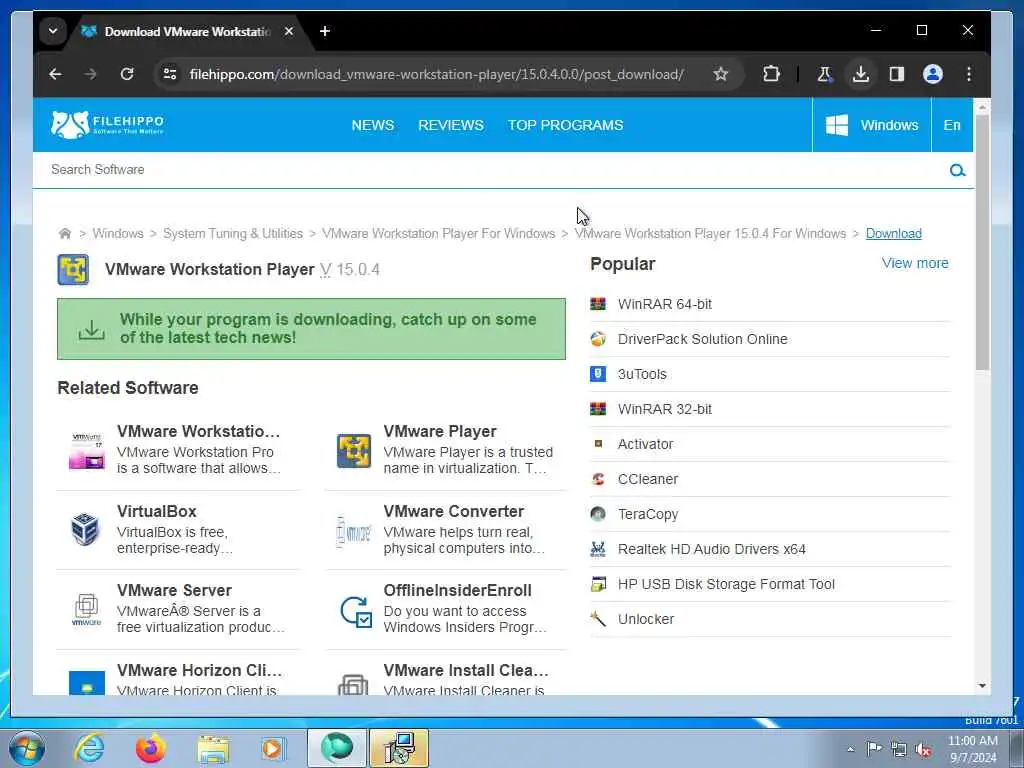Screen dimensions: 1024x768
Task: Close the current browser tab
Action: (x=289, y=31)
